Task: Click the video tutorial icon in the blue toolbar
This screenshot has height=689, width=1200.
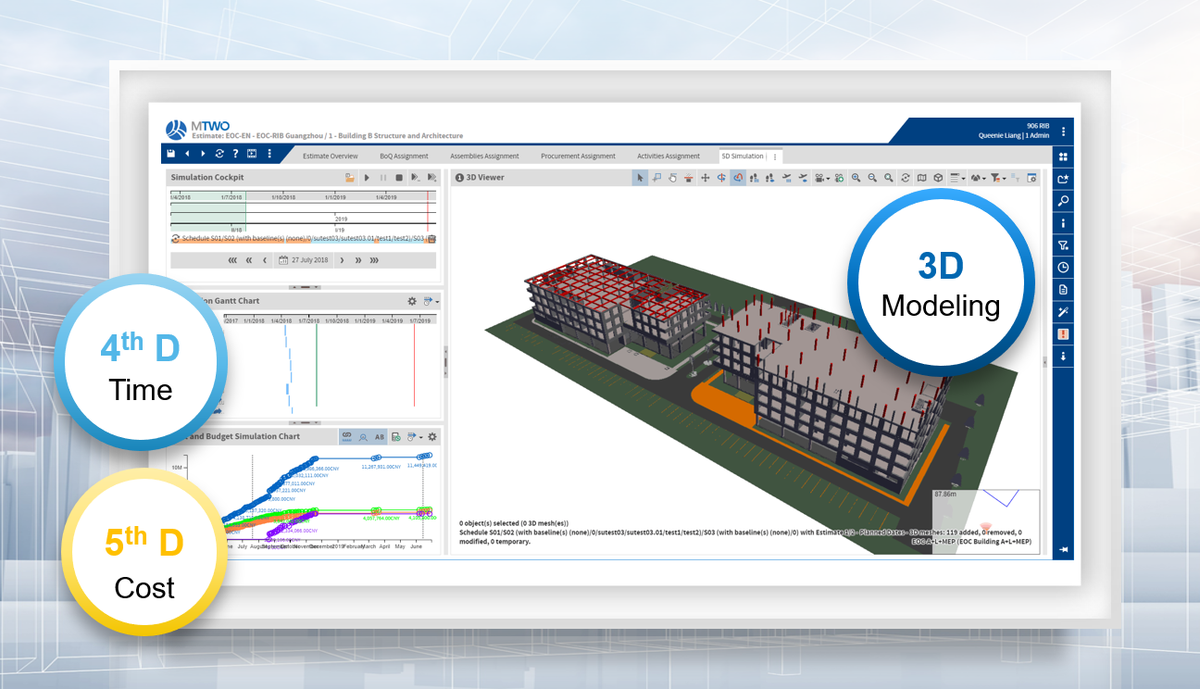Action: [x=252, y=153]
